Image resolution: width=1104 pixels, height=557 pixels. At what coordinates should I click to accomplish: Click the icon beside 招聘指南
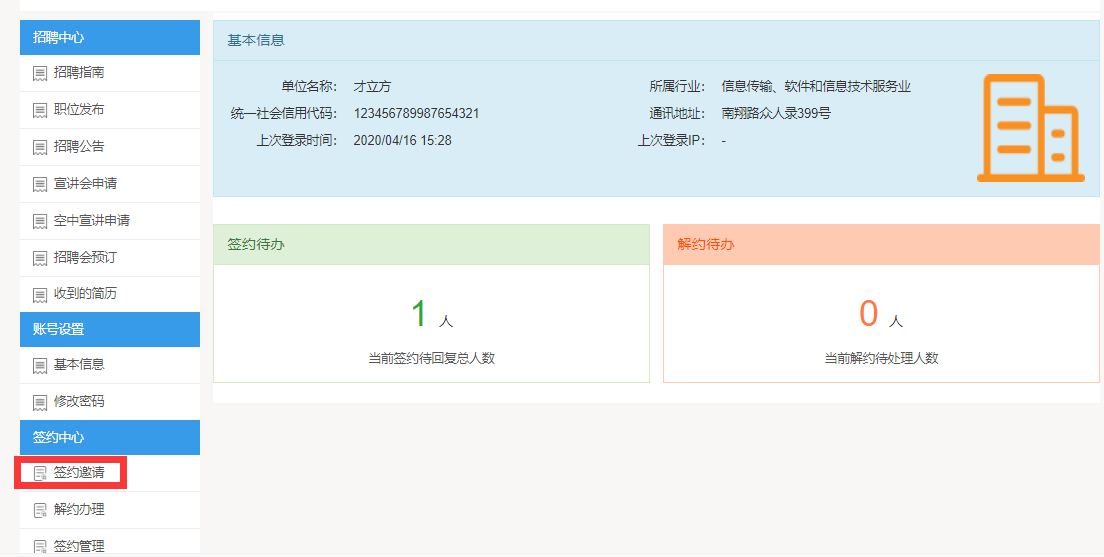40,73
